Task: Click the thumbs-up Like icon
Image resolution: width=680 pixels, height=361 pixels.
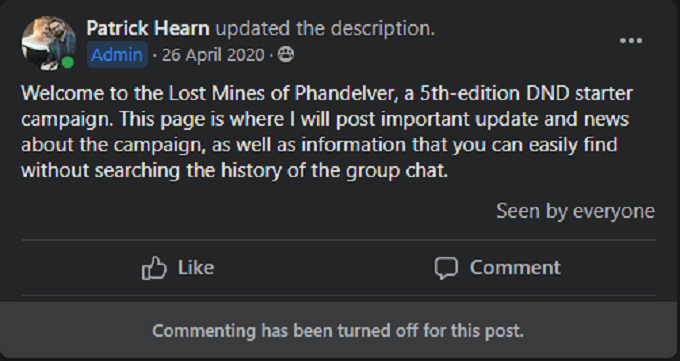Action: click(x=154, y=268)
